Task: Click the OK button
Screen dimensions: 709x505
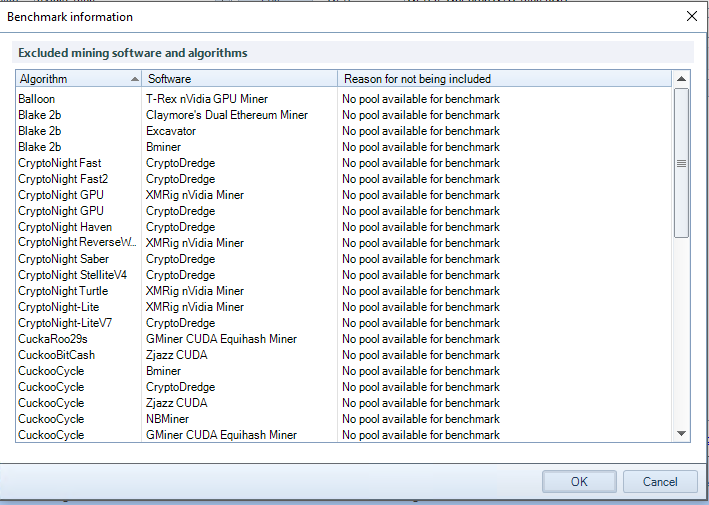Action: coord(579,481)
